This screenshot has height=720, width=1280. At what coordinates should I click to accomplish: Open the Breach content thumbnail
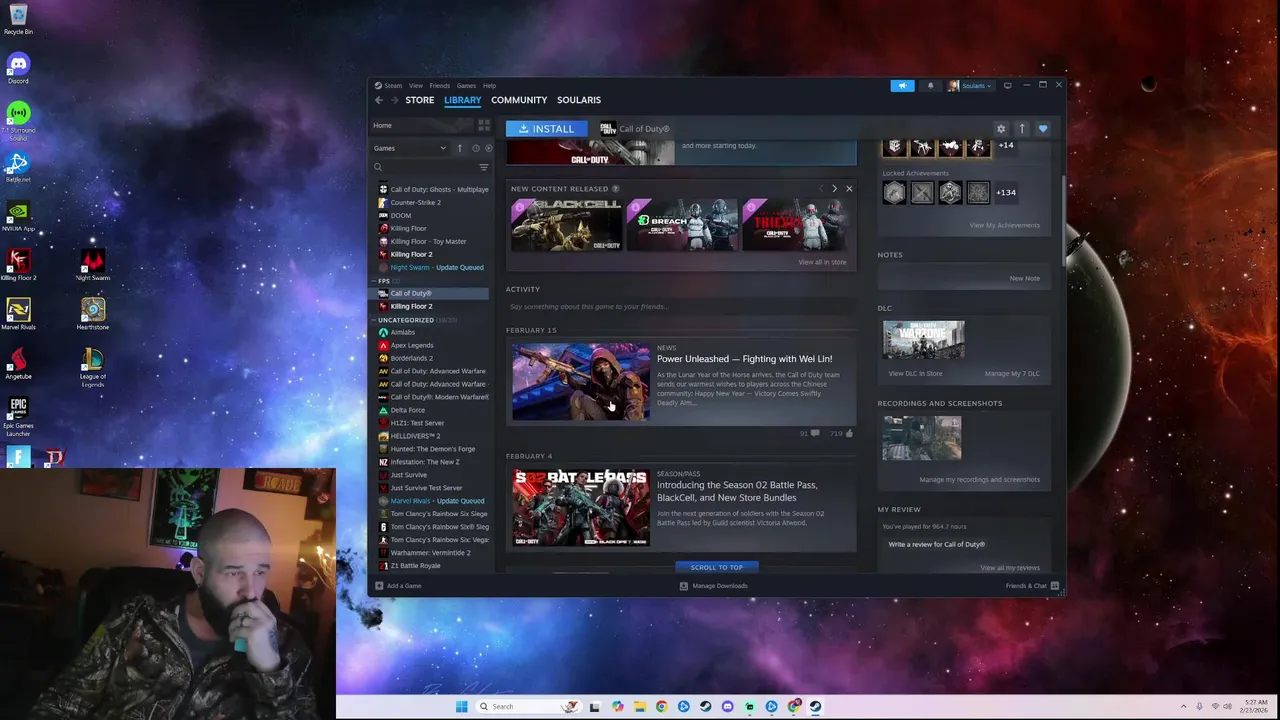(x=682, y=225)
